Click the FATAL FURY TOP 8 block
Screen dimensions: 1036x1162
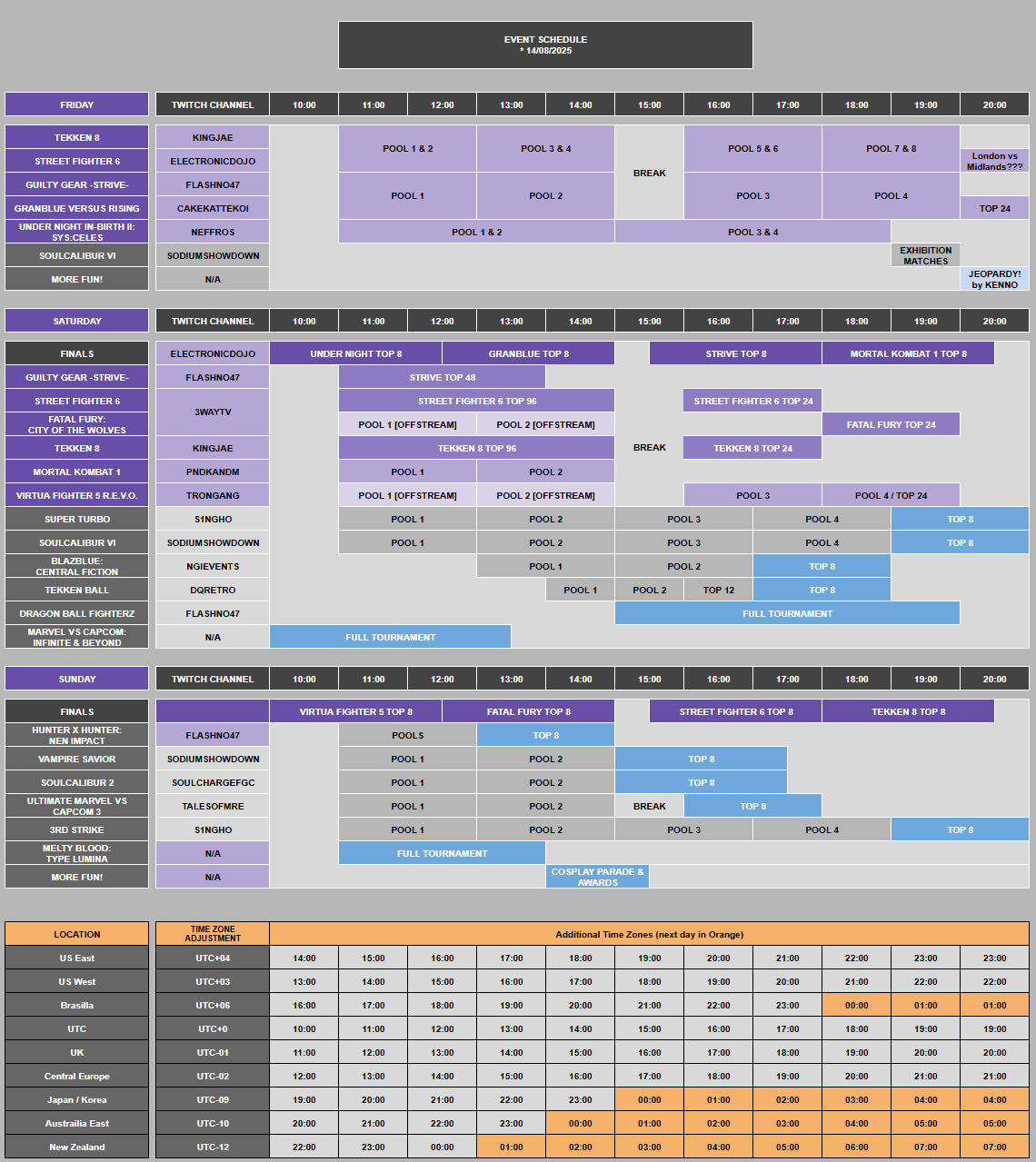tap(528, 711)
